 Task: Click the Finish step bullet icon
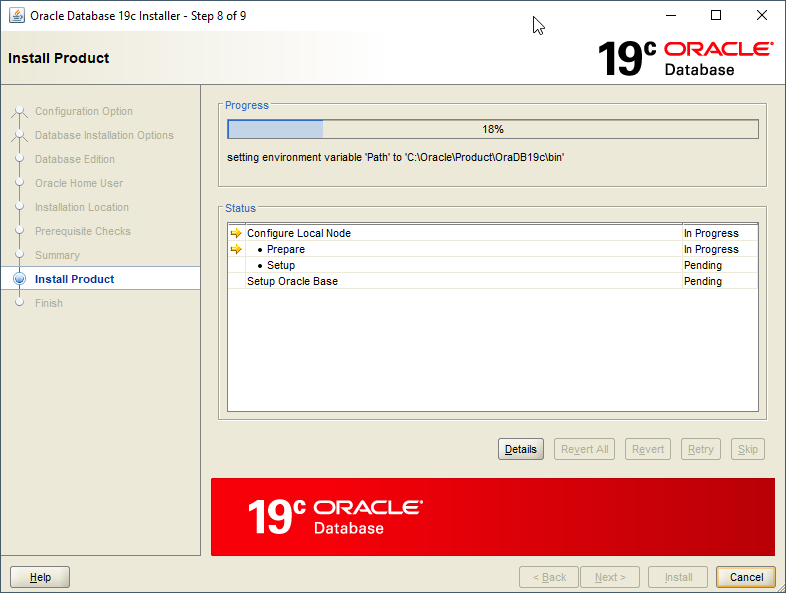click(x=20, y=302)
